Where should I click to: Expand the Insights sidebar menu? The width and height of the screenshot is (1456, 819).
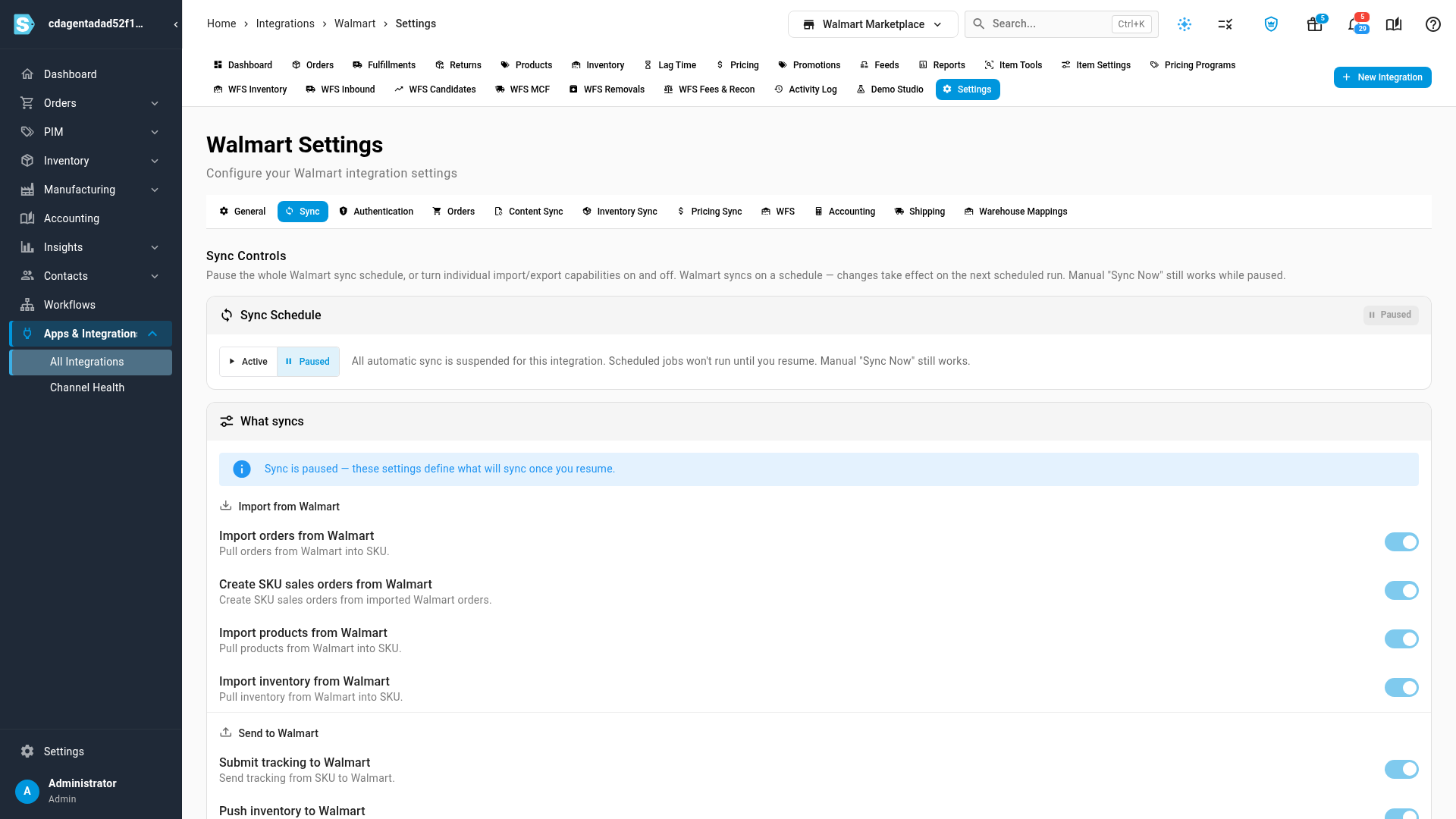91,247
